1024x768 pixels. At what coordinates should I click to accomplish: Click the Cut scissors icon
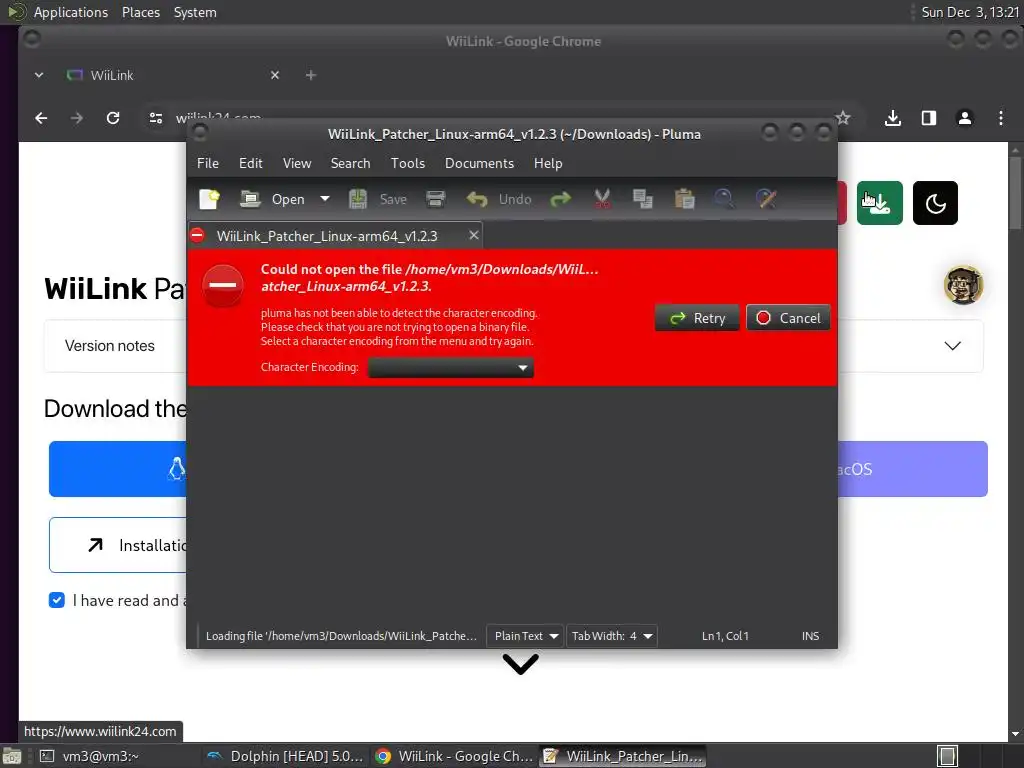click(x=602, y=199)
